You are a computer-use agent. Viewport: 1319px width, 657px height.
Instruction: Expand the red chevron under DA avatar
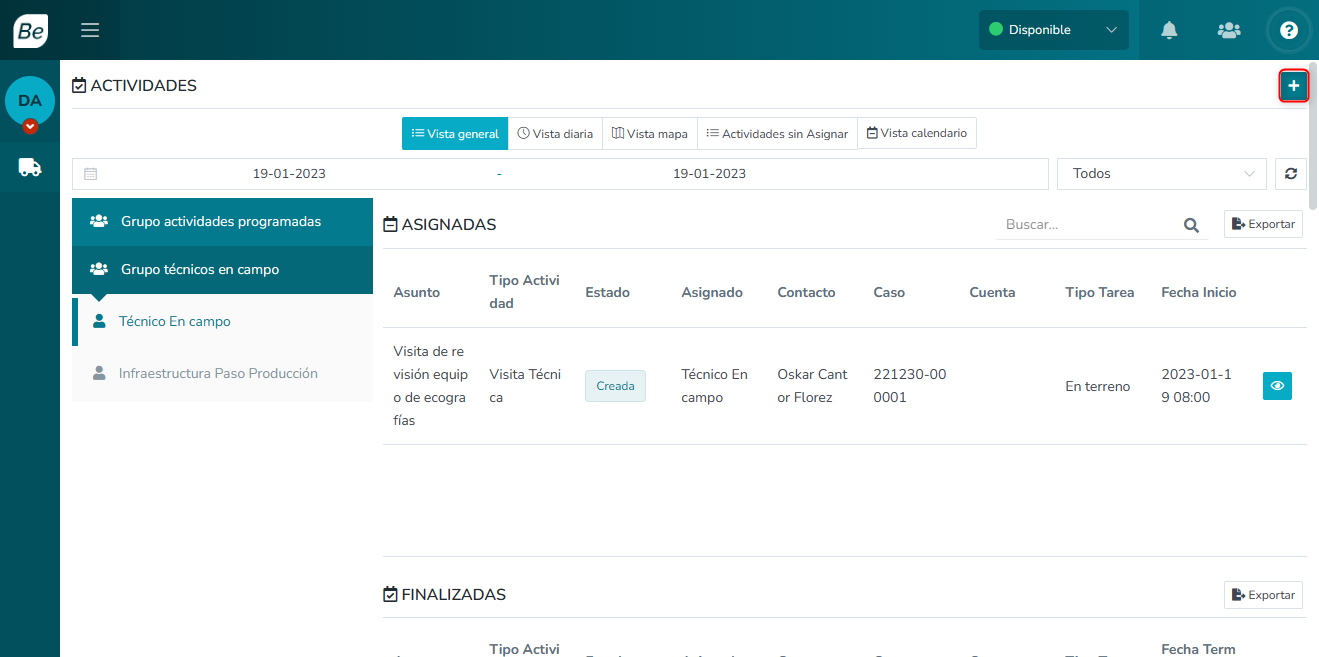(30, 126)
